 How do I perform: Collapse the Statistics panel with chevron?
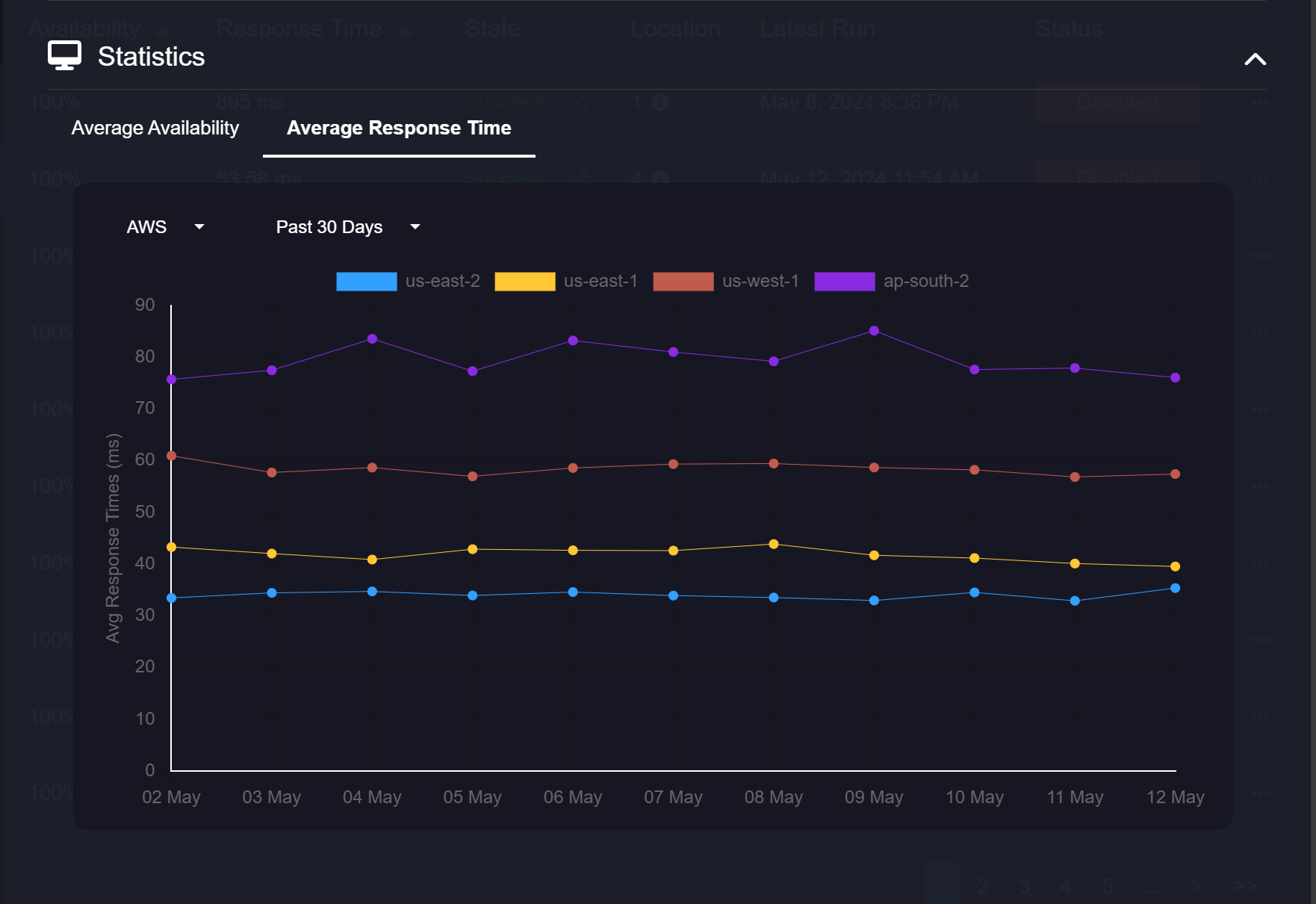pos(1255,59)
